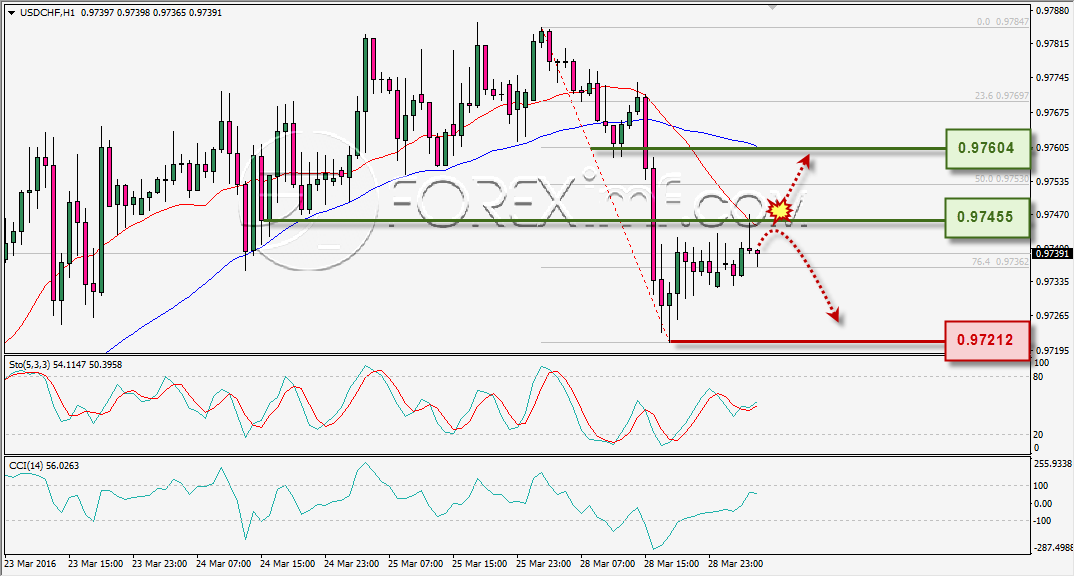Click price scale value 0.97265
This screenshot has height=577, width=1075.
click(x=1053, y=315)
